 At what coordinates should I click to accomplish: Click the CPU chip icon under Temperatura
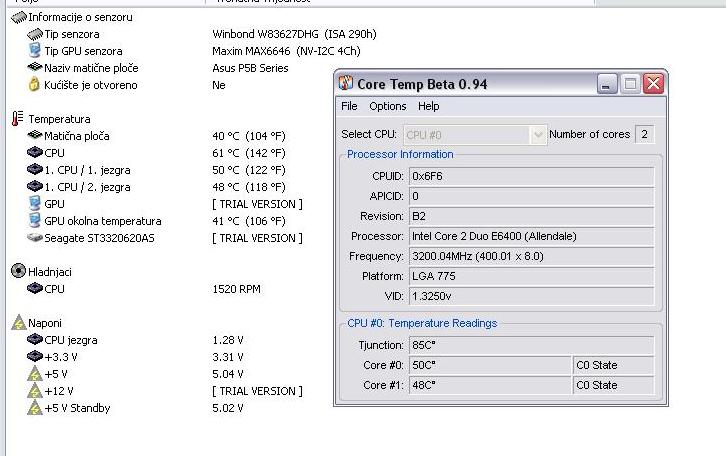click(35, 152)
